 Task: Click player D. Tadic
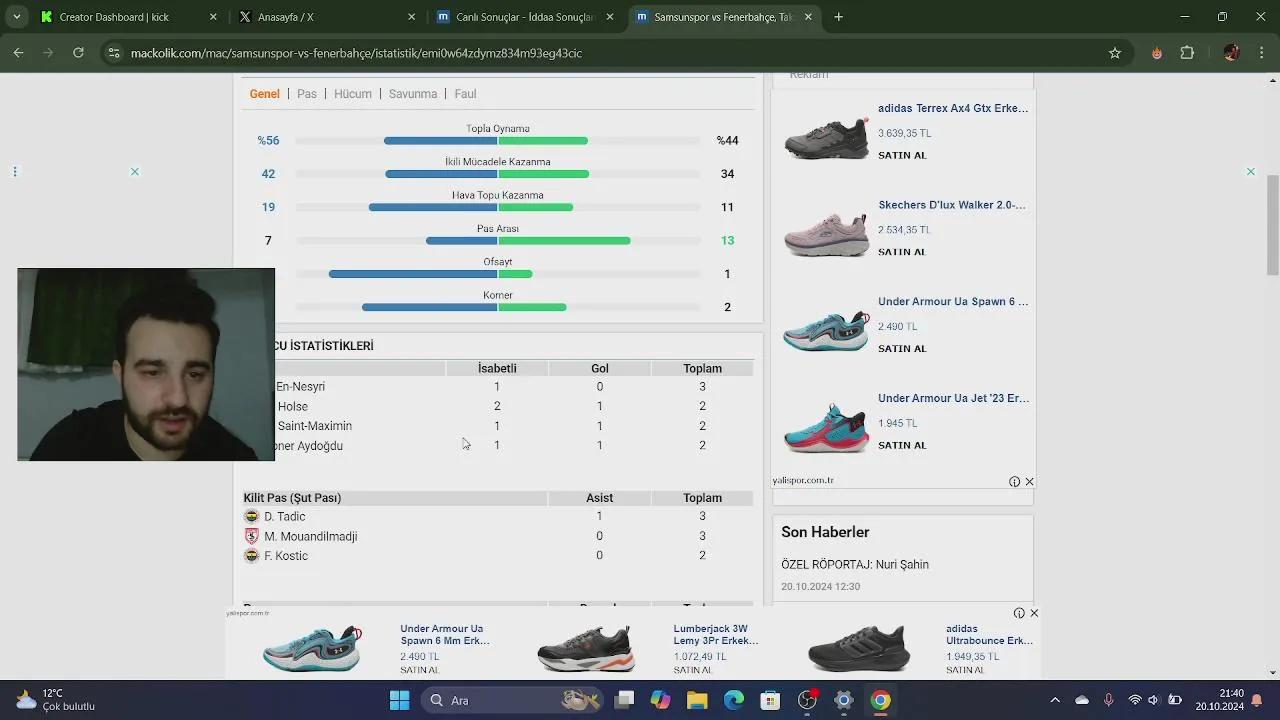coord(285,517)
